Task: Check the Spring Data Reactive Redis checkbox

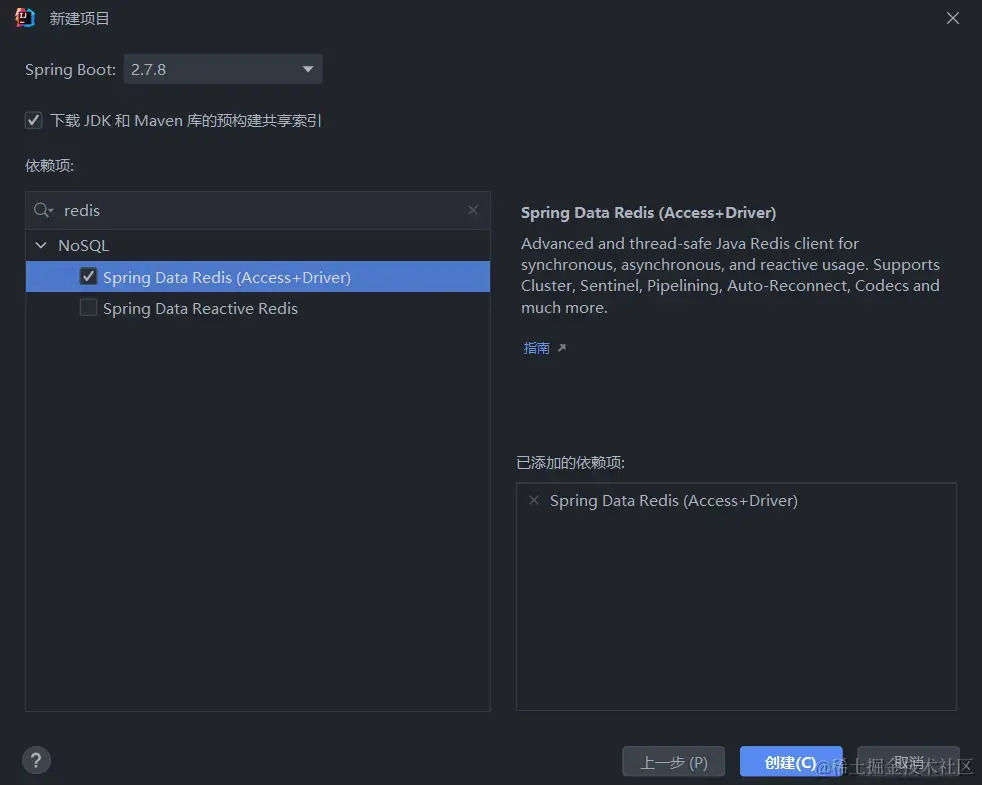Action: [x=88, y=308]
